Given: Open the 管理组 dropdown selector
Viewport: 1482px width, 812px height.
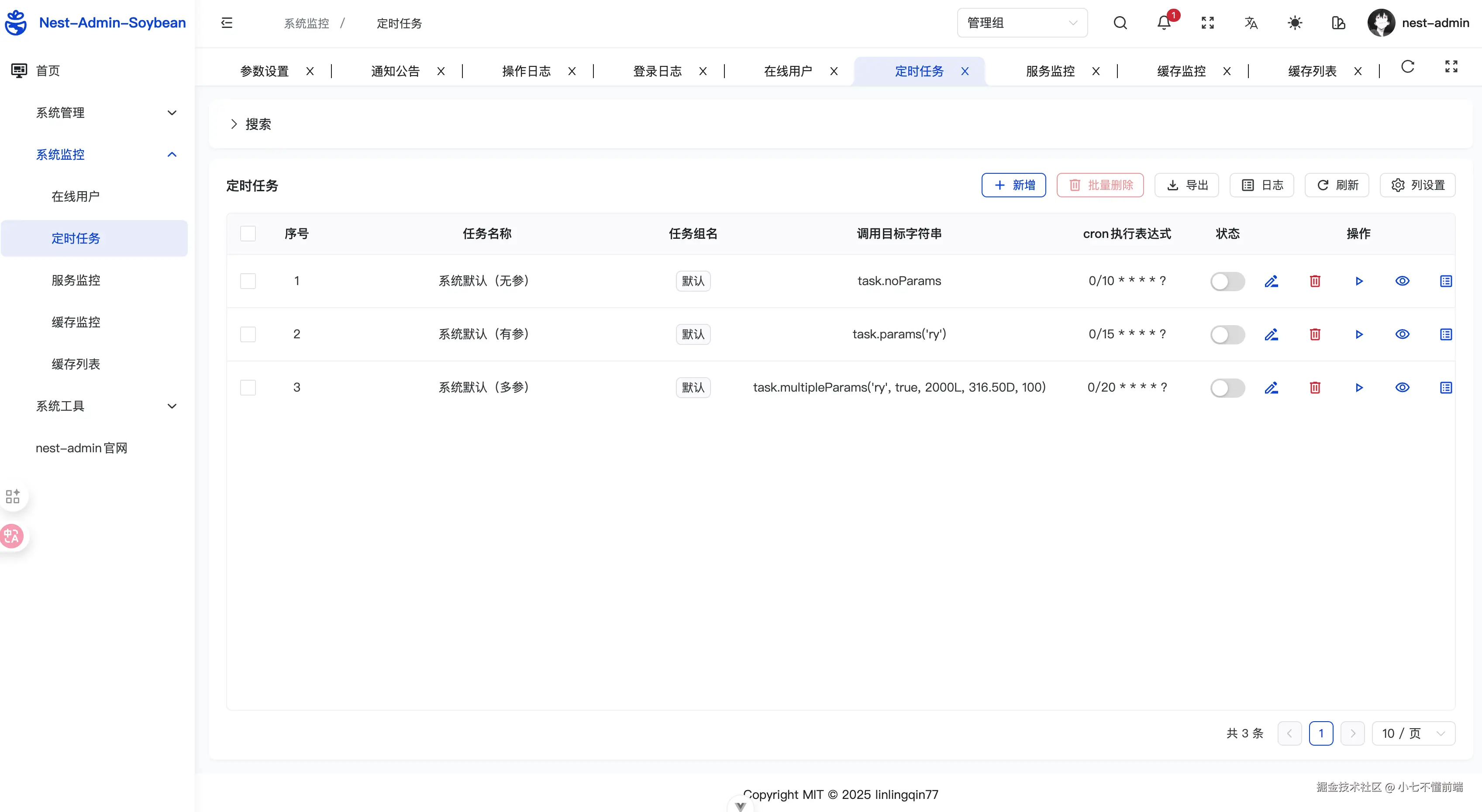Looking at the screenshot, I should [x=1022, y=23].
